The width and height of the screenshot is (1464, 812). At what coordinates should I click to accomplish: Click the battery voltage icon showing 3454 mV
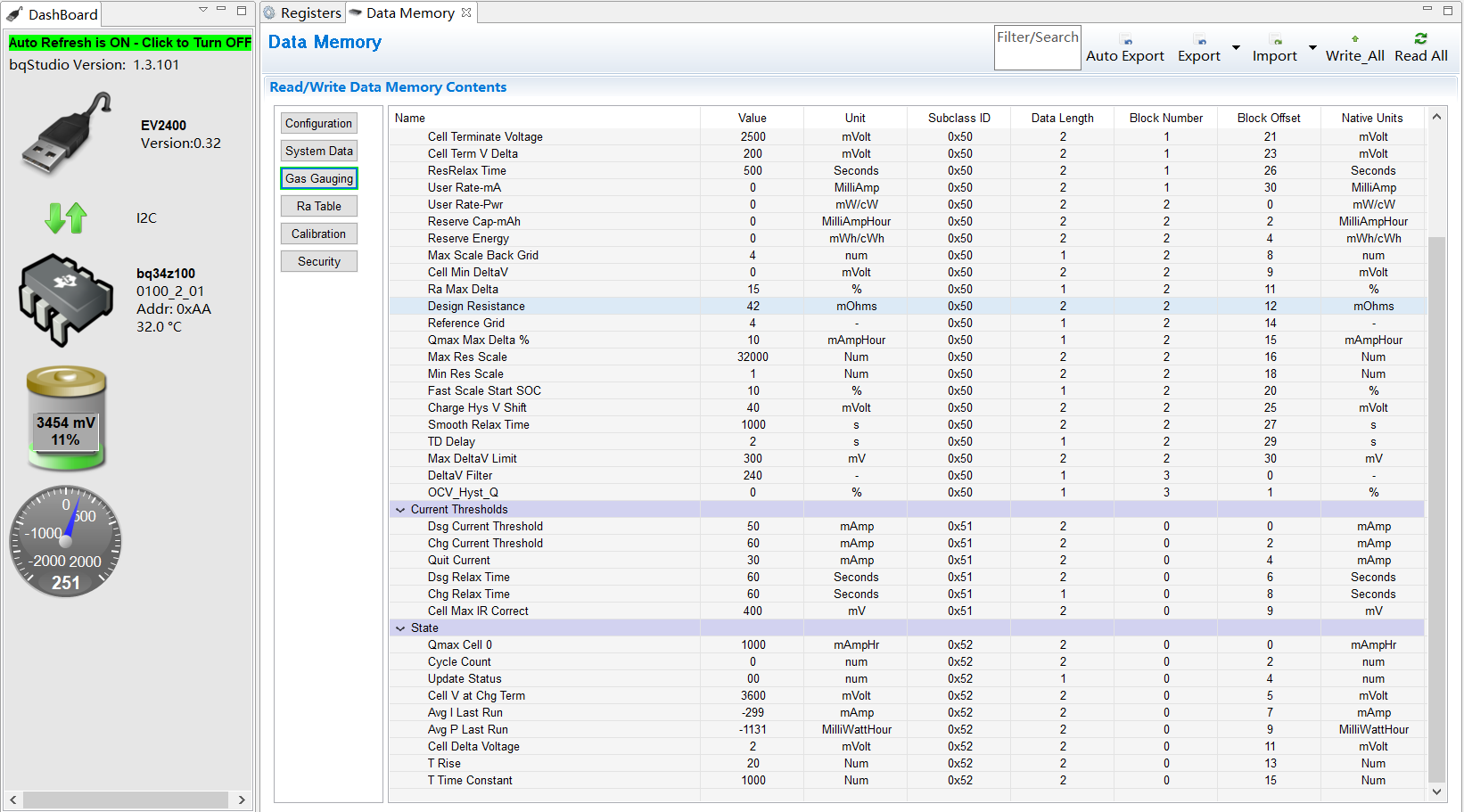pos(66,417)
